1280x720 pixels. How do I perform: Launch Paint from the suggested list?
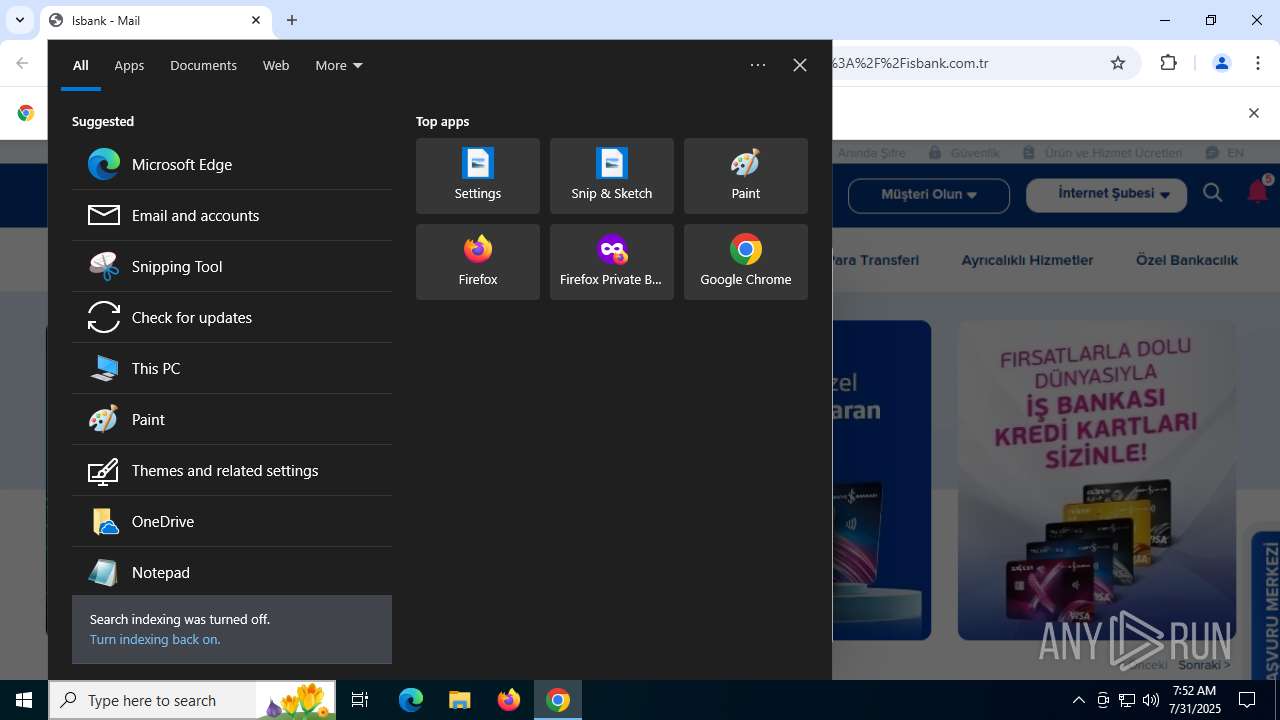tap(232, 419)
